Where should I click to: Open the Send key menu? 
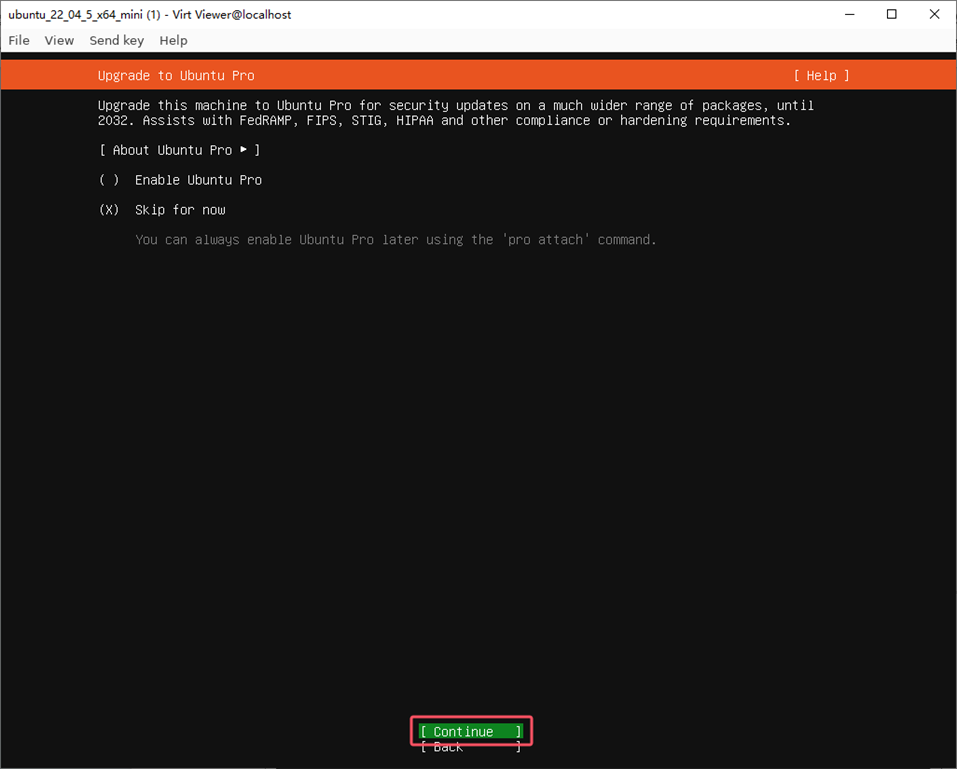pos(117,40)
